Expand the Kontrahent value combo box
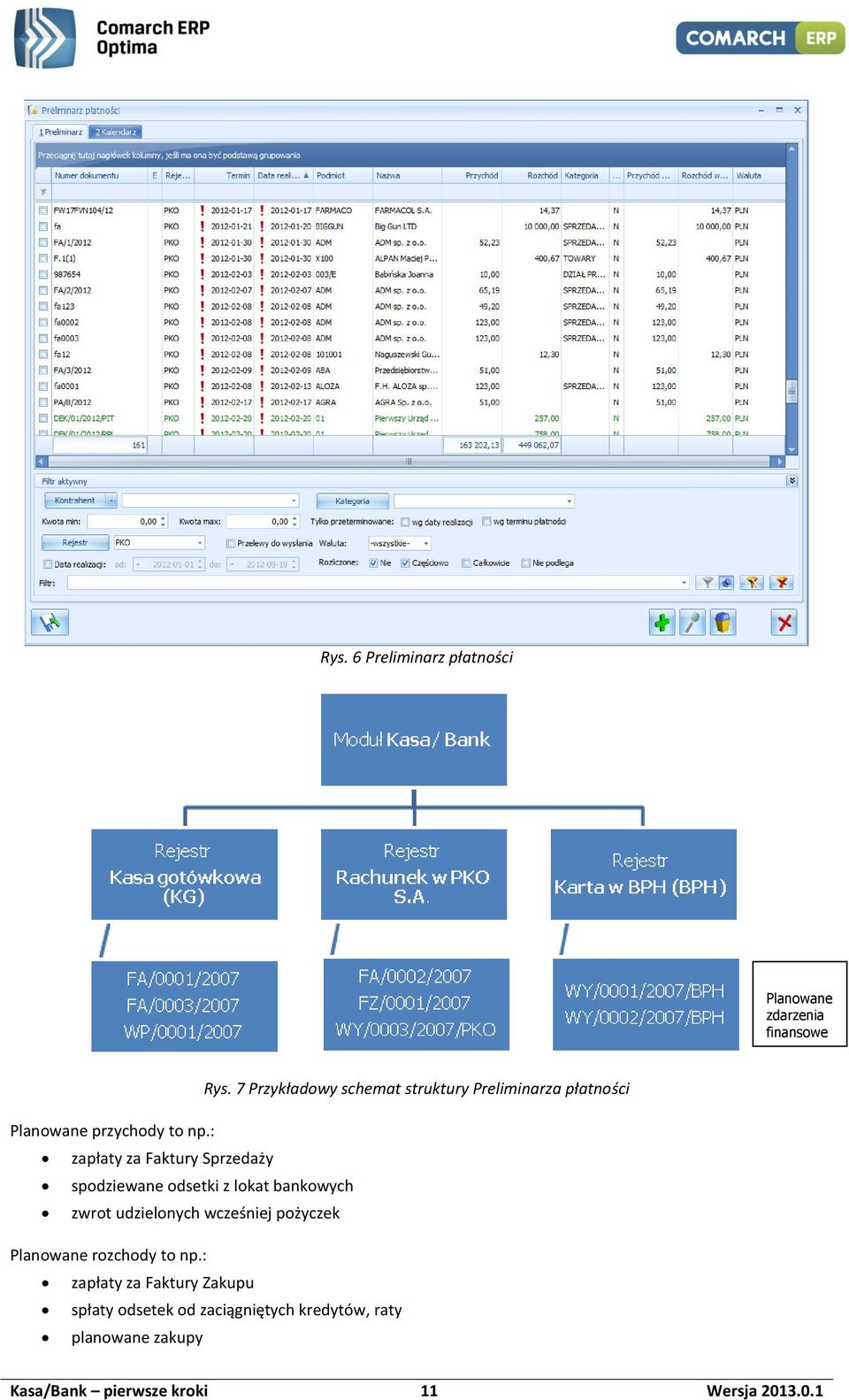This screenshot has height=1400, width=849. click(x=294, y=501)
